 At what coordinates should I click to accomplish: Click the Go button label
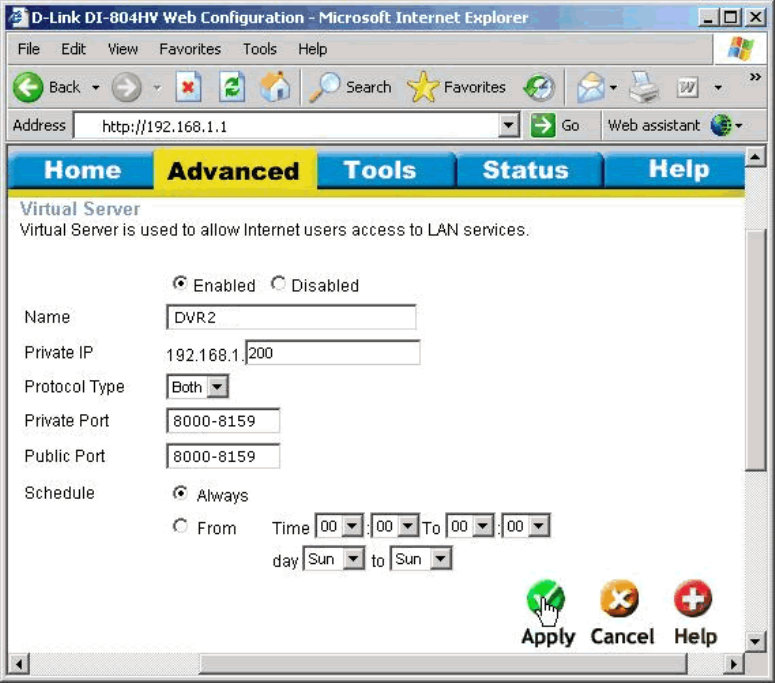570,126
